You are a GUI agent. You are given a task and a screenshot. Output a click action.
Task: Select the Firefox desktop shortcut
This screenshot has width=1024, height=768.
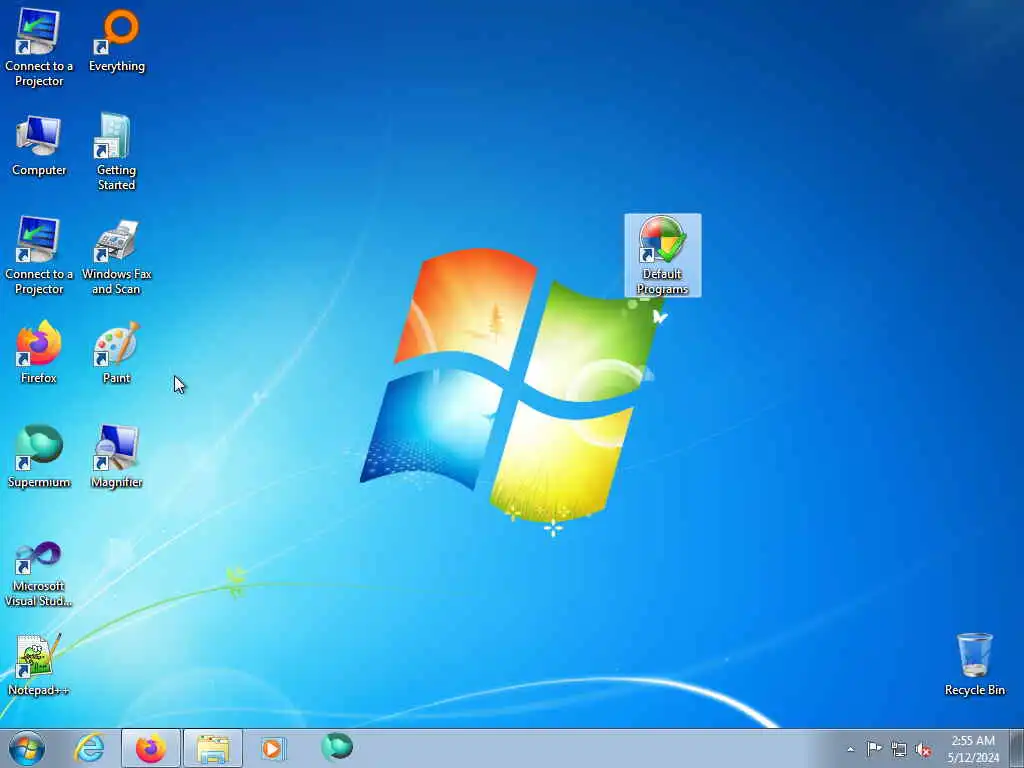tap(39, 353)
